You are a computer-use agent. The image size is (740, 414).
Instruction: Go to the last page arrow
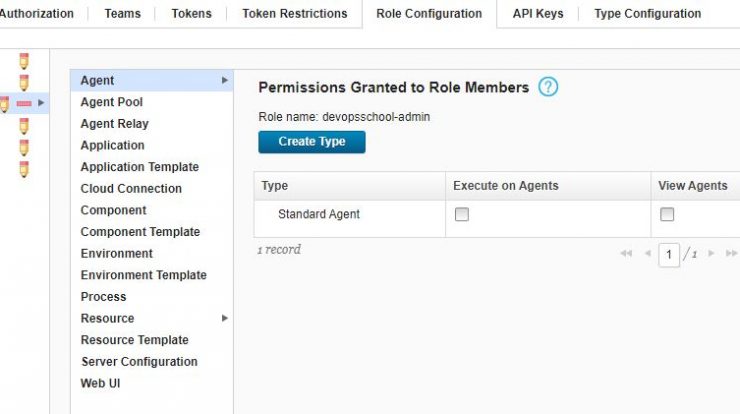[x=731, y=253]
